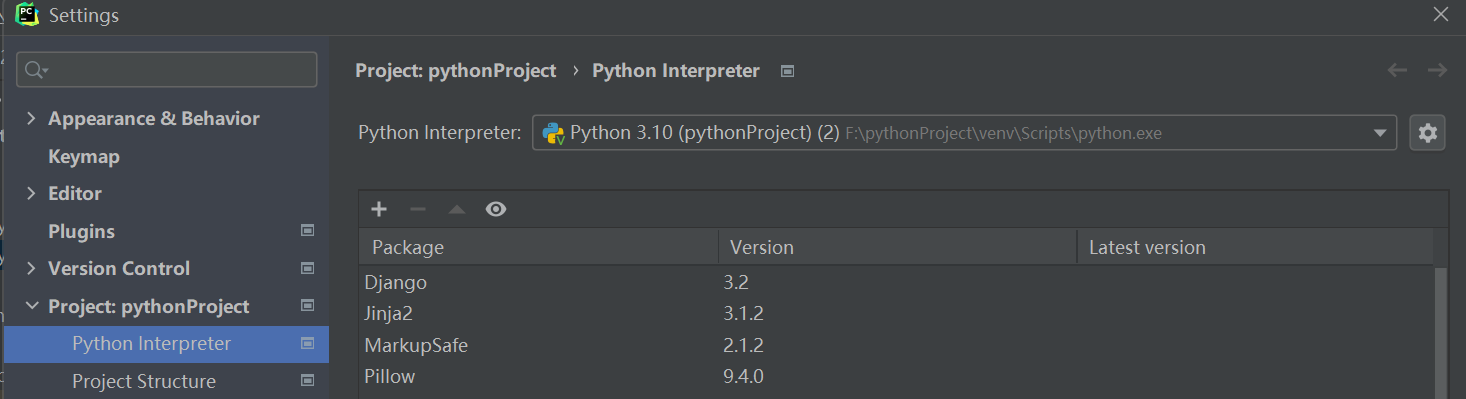1466x399 pixels.
Task: Click the search magnifier icon in settings
Action: tap(36, 69)
